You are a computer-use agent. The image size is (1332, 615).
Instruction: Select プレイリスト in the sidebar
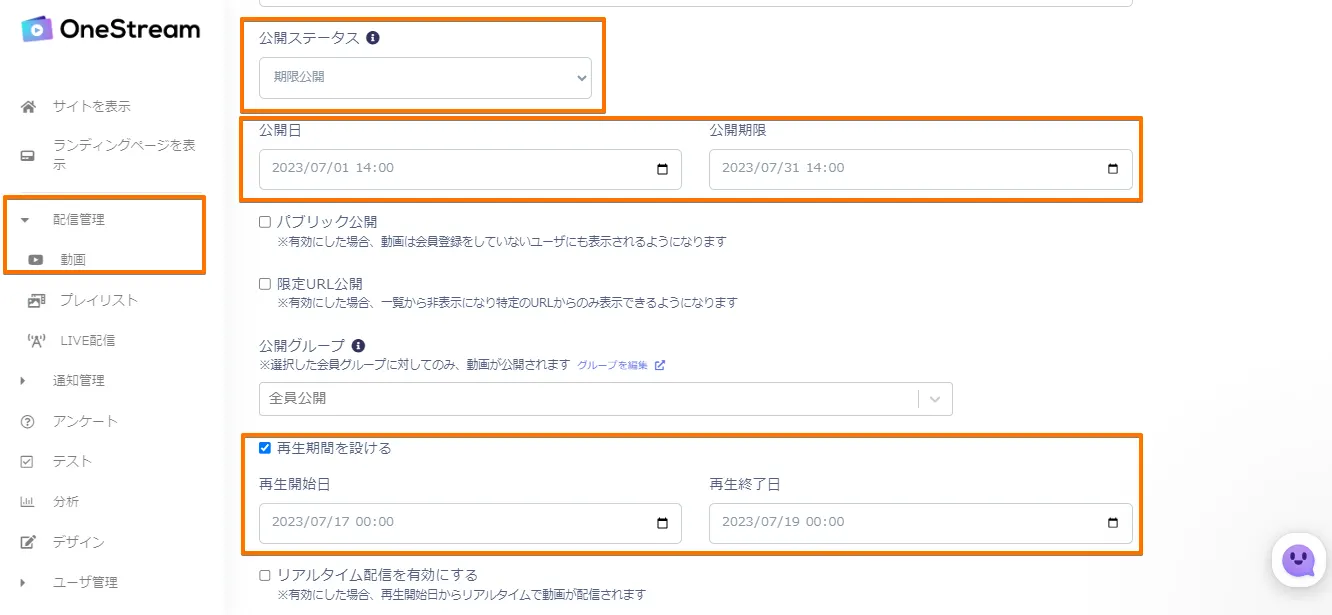coord(99,300)
